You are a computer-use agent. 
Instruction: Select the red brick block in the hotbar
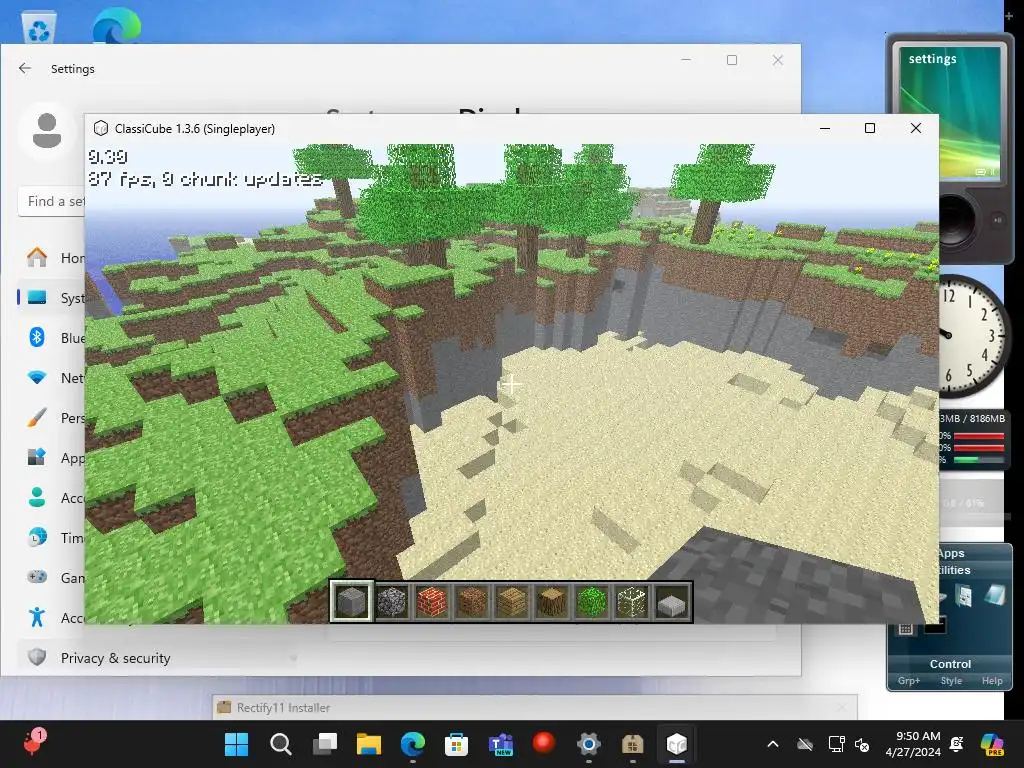[x=432, y=601]
